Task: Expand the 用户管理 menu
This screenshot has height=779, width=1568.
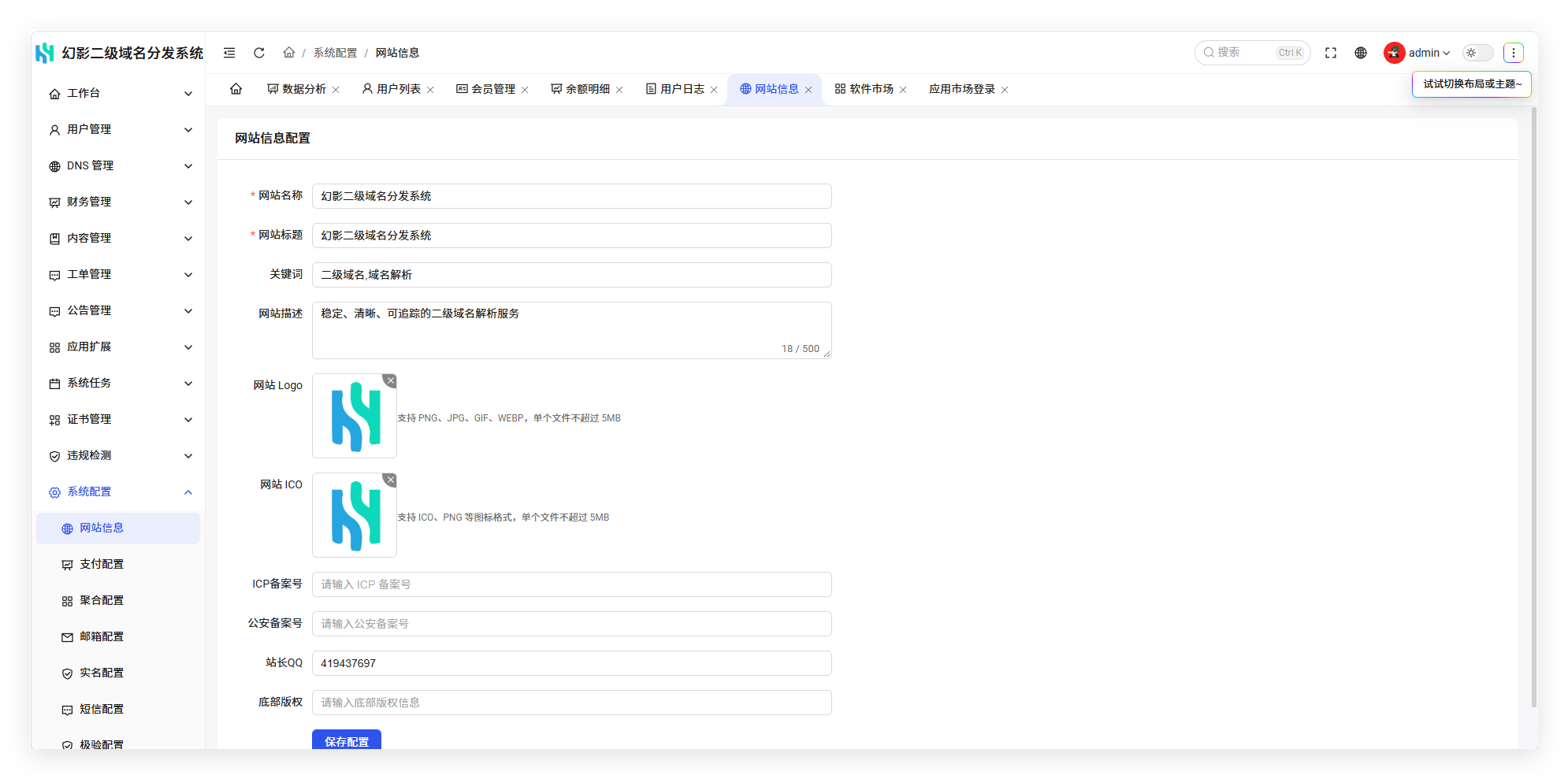Action: 118,129
